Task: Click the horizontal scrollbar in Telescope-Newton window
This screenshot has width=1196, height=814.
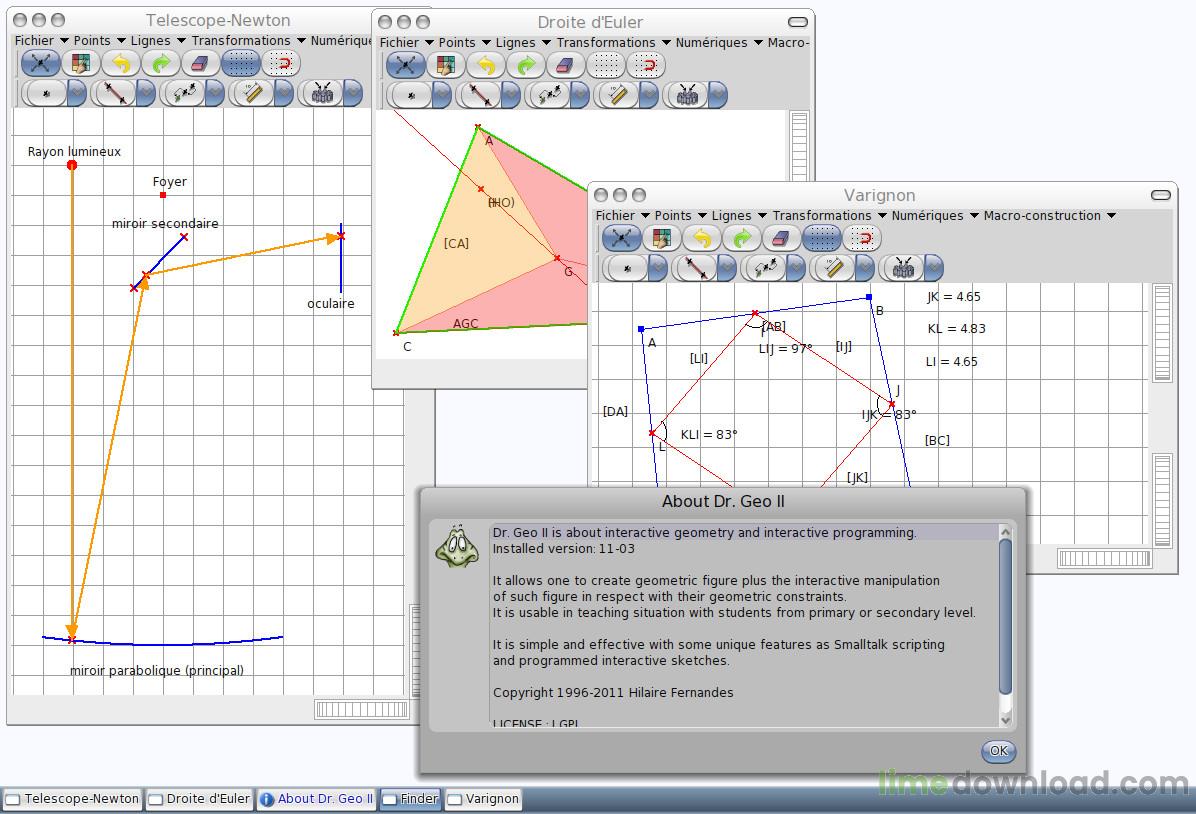Action: pyautogui.click(x=362, y=709)
